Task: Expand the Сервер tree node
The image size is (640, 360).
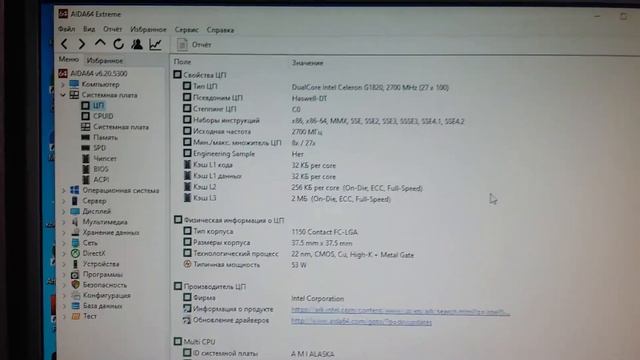Action: click(63, 201)
